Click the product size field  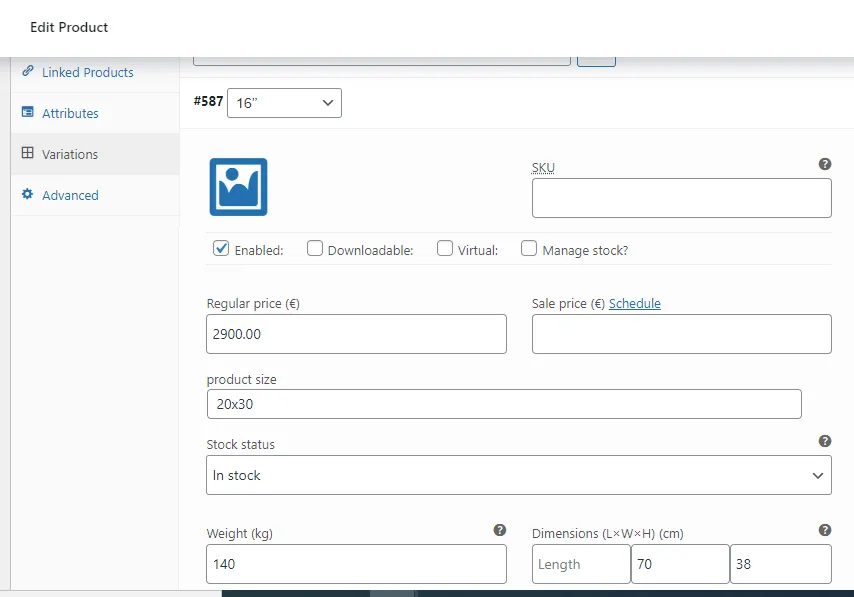click(504, 404)
